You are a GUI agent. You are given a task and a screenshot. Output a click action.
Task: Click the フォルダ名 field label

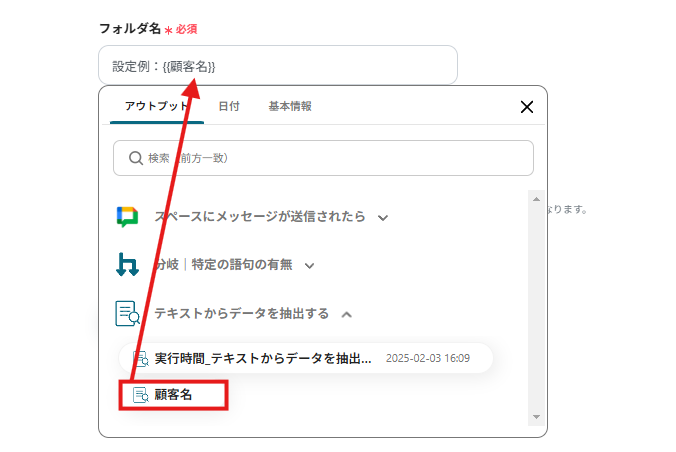[130, 28]
